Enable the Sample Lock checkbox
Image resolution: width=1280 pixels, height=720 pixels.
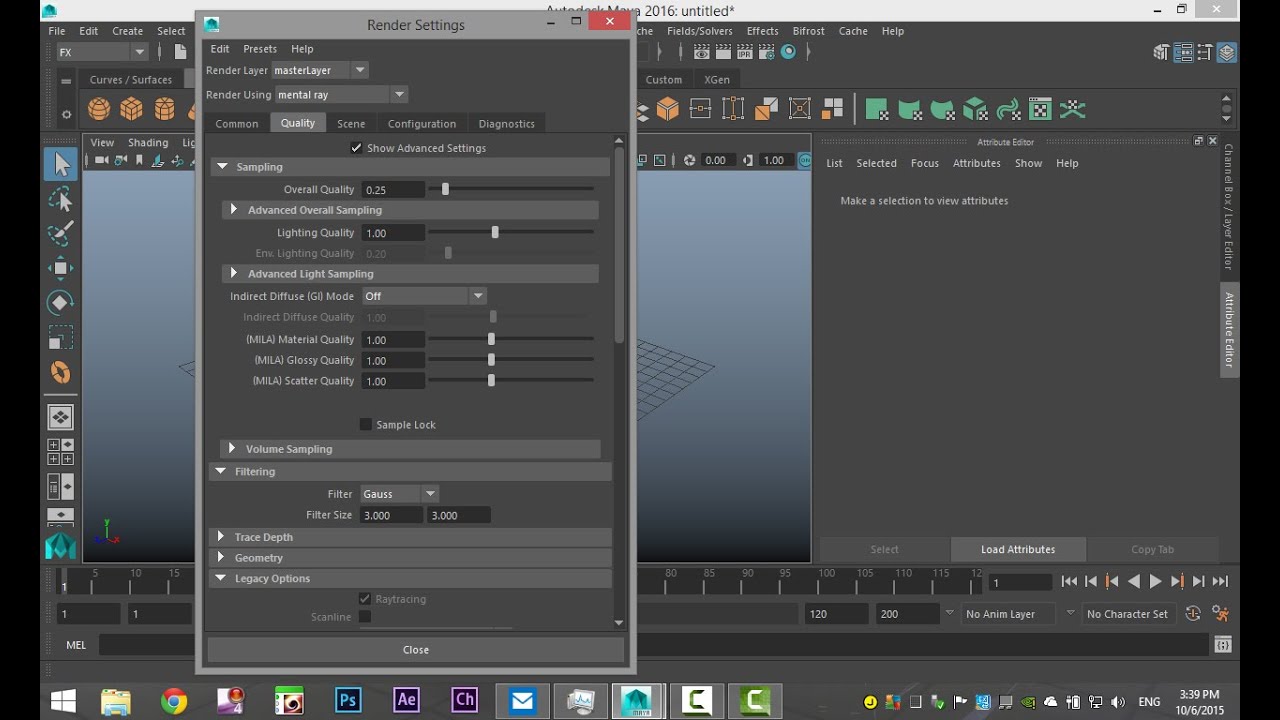pyautogui.click(x=365, y=424)
